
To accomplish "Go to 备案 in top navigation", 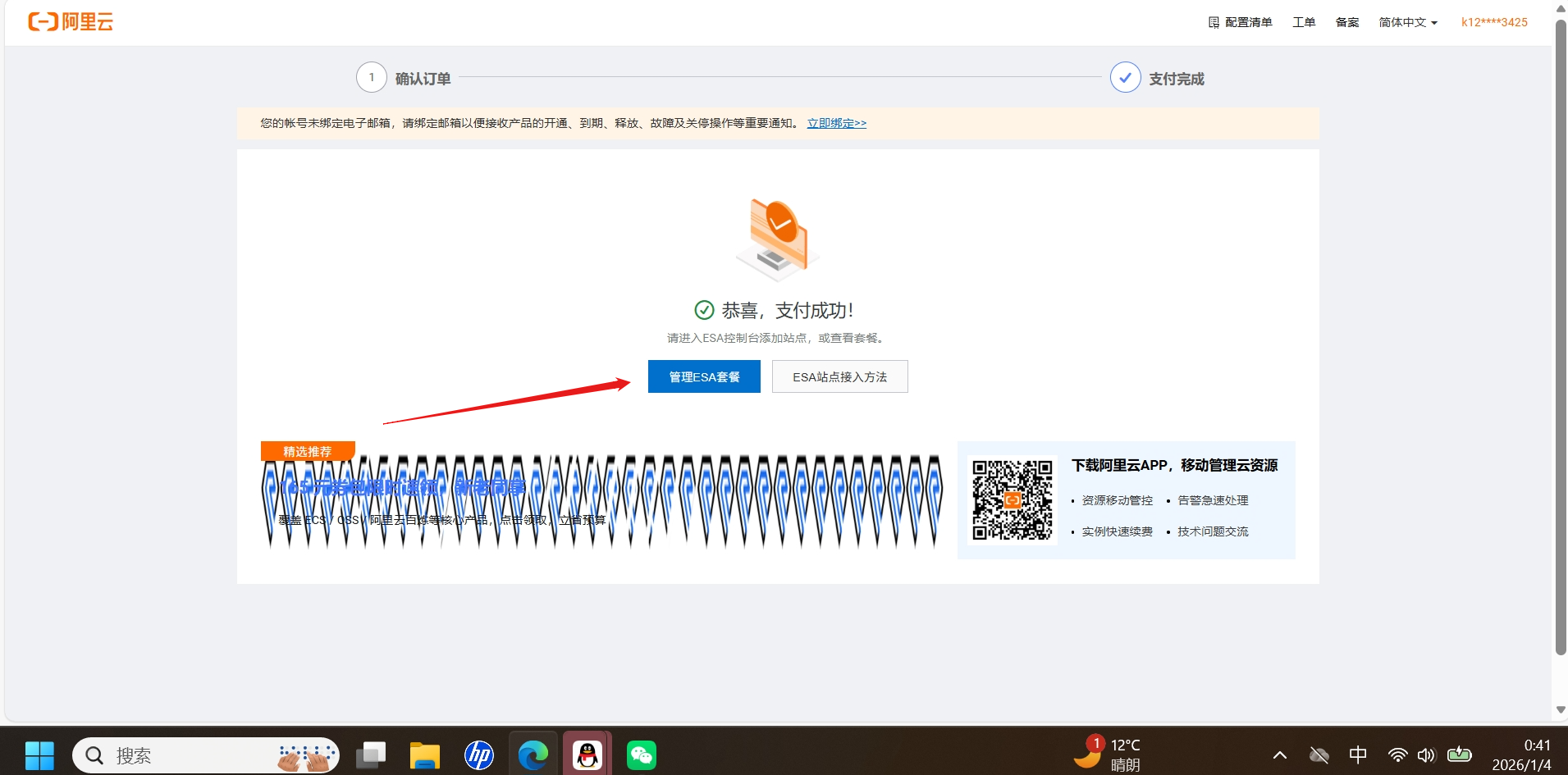I will tap(1346, 22).
